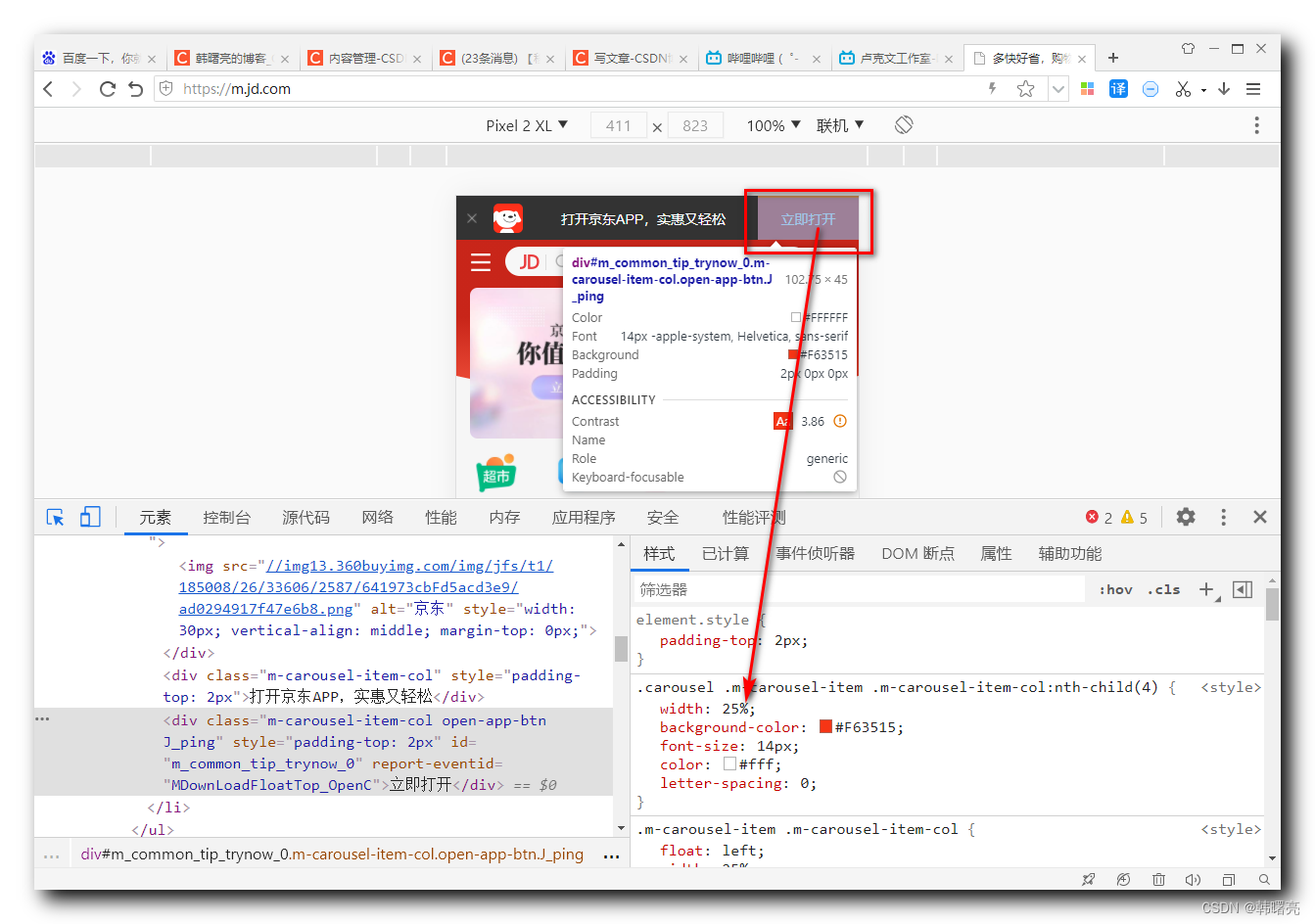Close the JD app banner with the X icon
Image resolution: width=1315 pixels, height=924 pixels.
(x=472, y=218)
